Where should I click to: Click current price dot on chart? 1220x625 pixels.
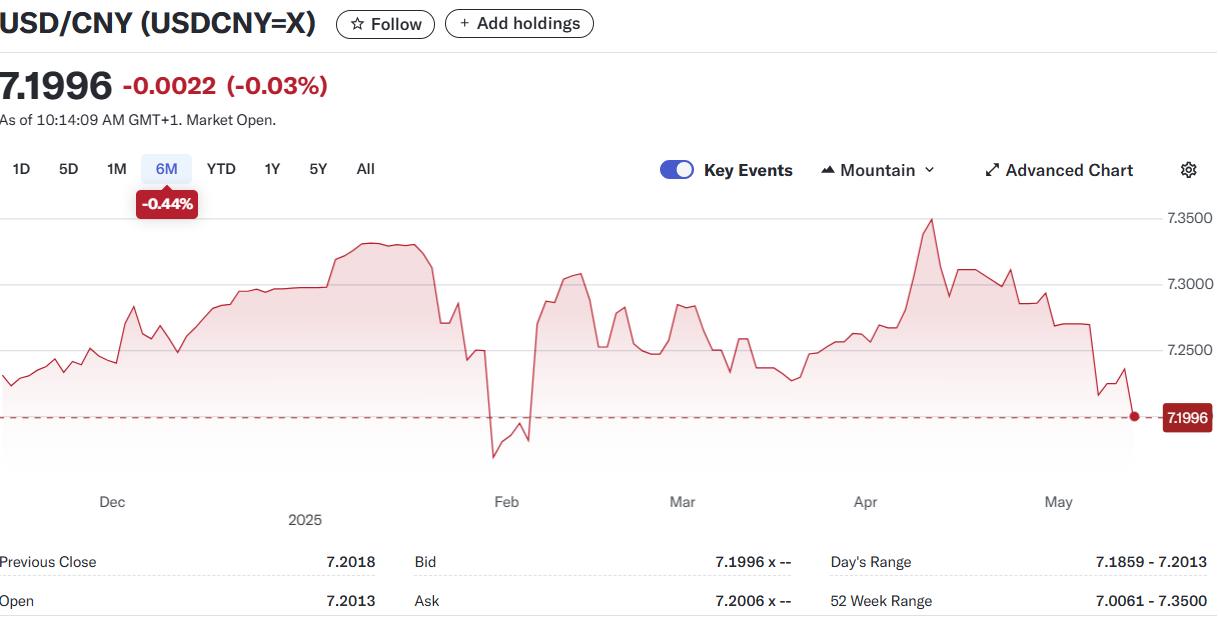(1134, 416)
